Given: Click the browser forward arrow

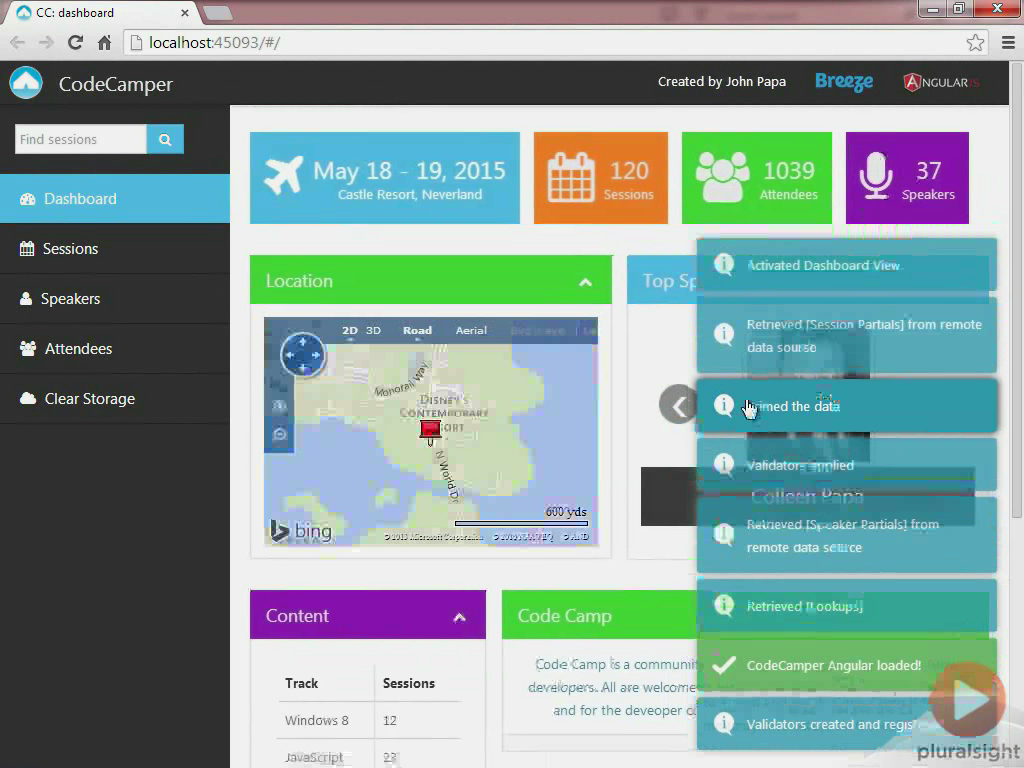Looking at the screenshot, I should (46, 42).
